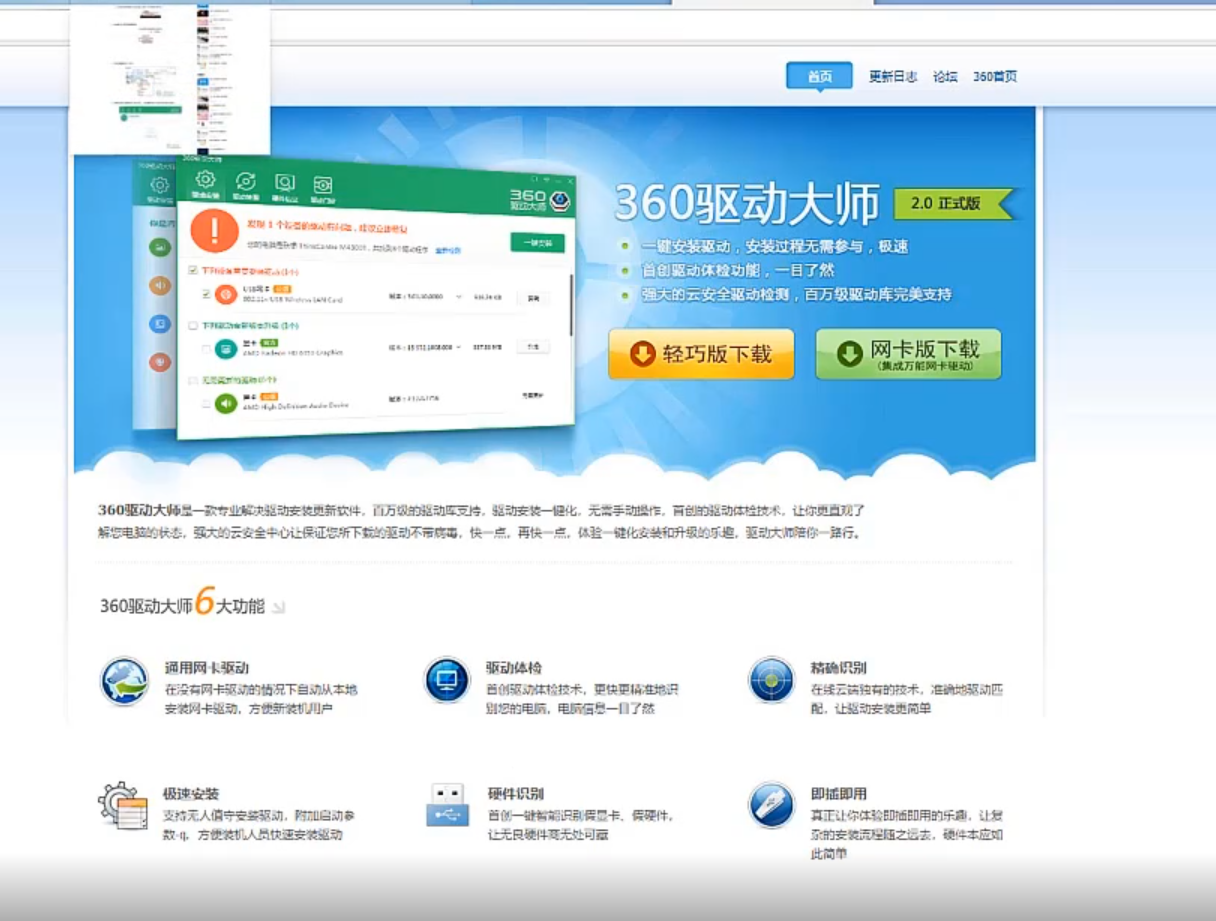The width and height of the screenshot is (1216, 921).
Task: Expand version dropdown for USB wireless card
Action: tap(459, 297)
